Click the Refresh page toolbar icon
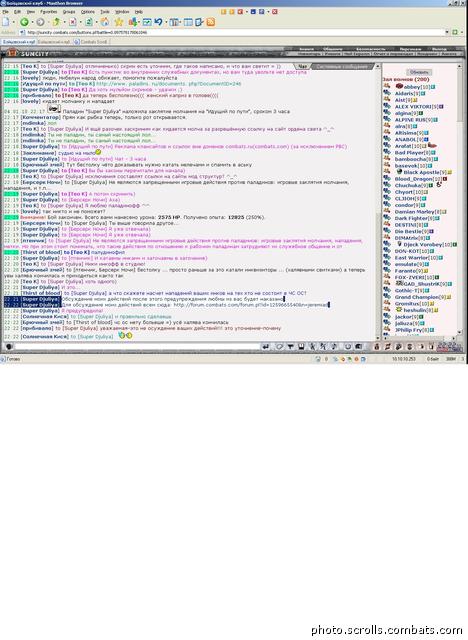Image resolution: width=468 pixels, height=640 pixels. coord(89,22)
